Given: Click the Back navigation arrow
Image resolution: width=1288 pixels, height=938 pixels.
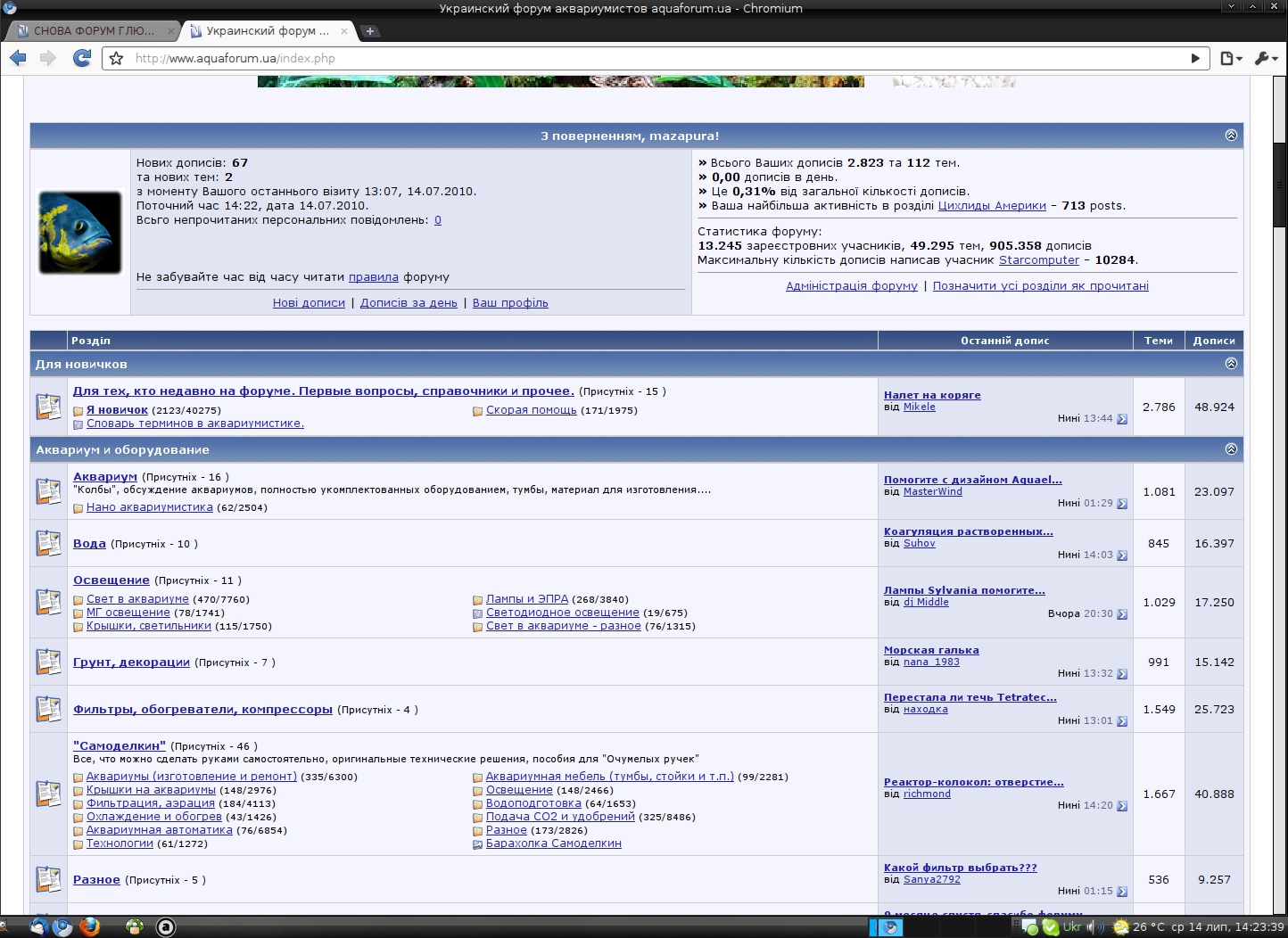Looking at the screenshot, I should pyautogui.click(x=18, y=58).
